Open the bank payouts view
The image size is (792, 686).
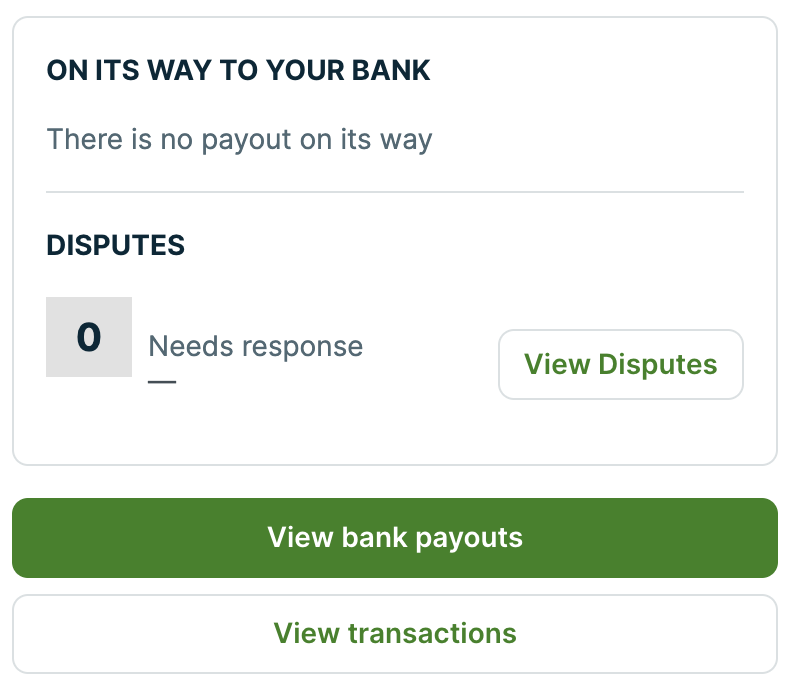click(x=395, y=538)
